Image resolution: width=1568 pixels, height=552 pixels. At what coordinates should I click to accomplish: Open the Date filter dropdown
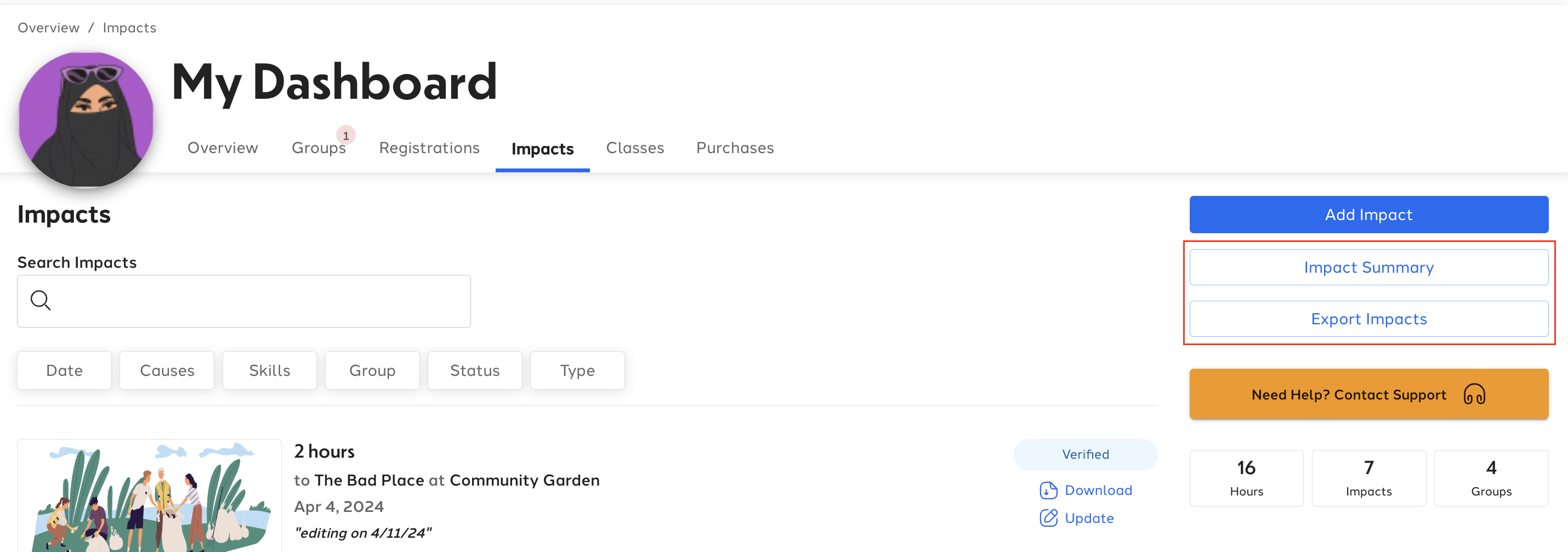(65, 370)
